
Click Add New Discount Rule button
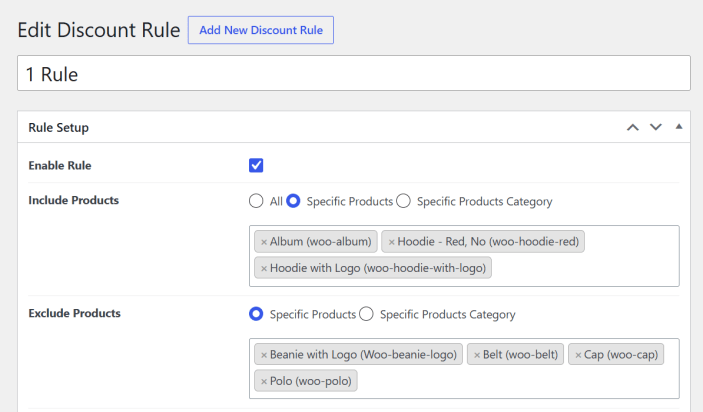point(260,30)
